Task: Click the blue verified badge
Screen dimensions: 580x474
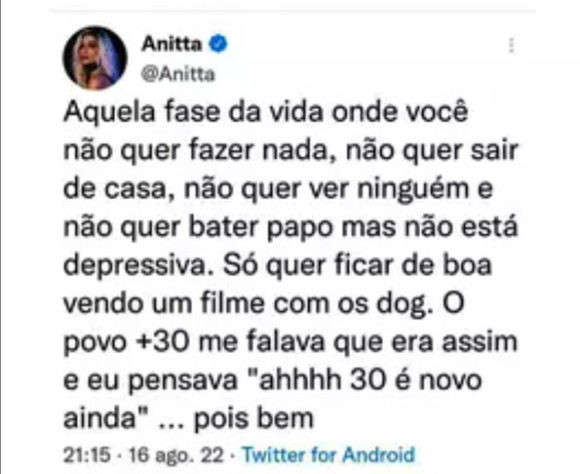Action: (x=218, y=44)
